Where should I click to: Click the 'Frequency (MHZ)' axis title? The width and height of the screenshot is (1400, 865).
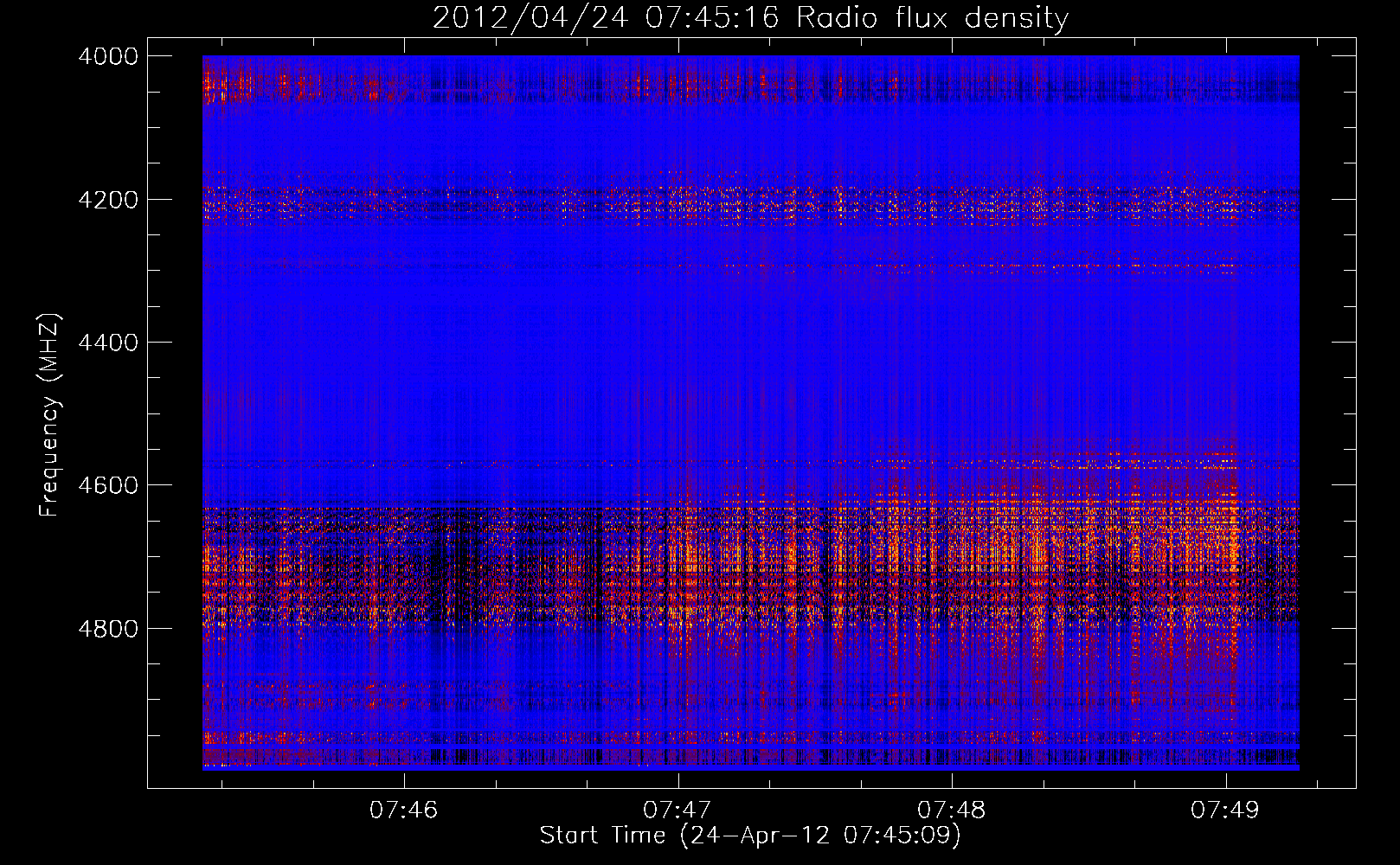coord(50,414)
